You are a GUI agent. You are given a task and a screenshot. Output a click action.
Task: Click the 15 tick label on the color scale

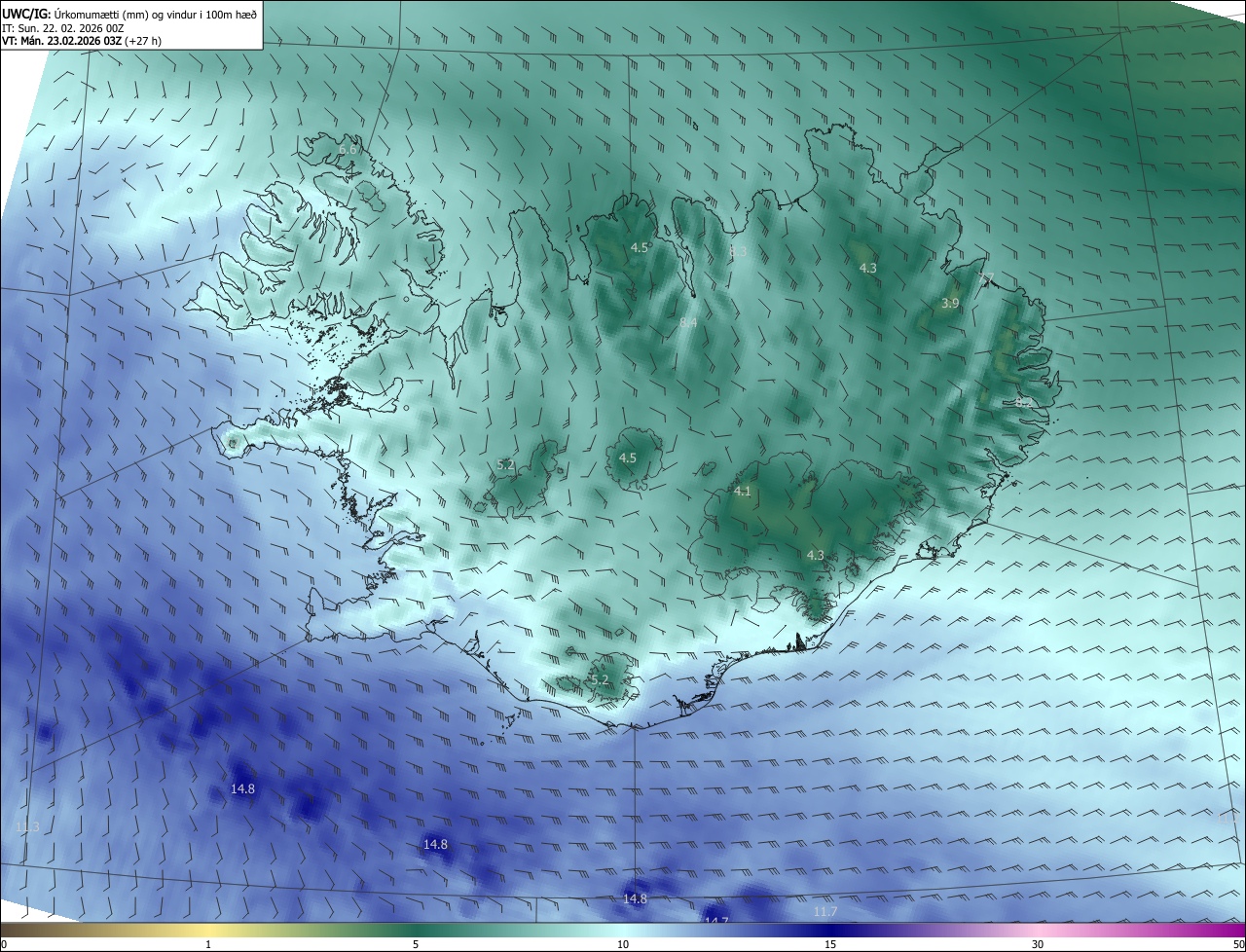click(830, 944)
